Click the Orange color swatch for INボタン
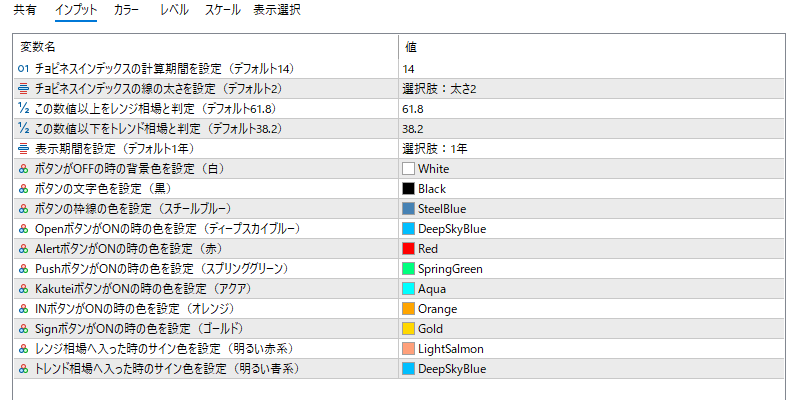Viewport: 800px width, 400px height. click(408, 309)
